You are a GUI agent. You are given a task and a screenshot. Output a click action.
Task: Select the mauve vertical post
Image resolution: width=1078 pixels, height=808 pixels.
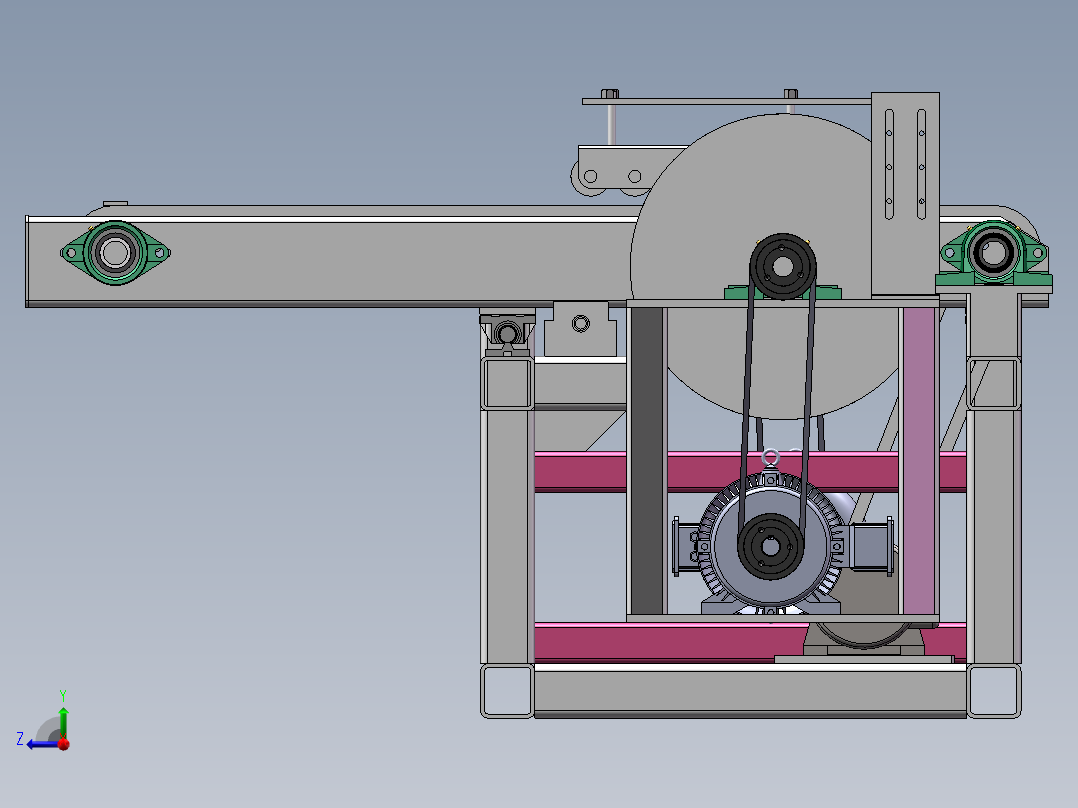(918, 461)
